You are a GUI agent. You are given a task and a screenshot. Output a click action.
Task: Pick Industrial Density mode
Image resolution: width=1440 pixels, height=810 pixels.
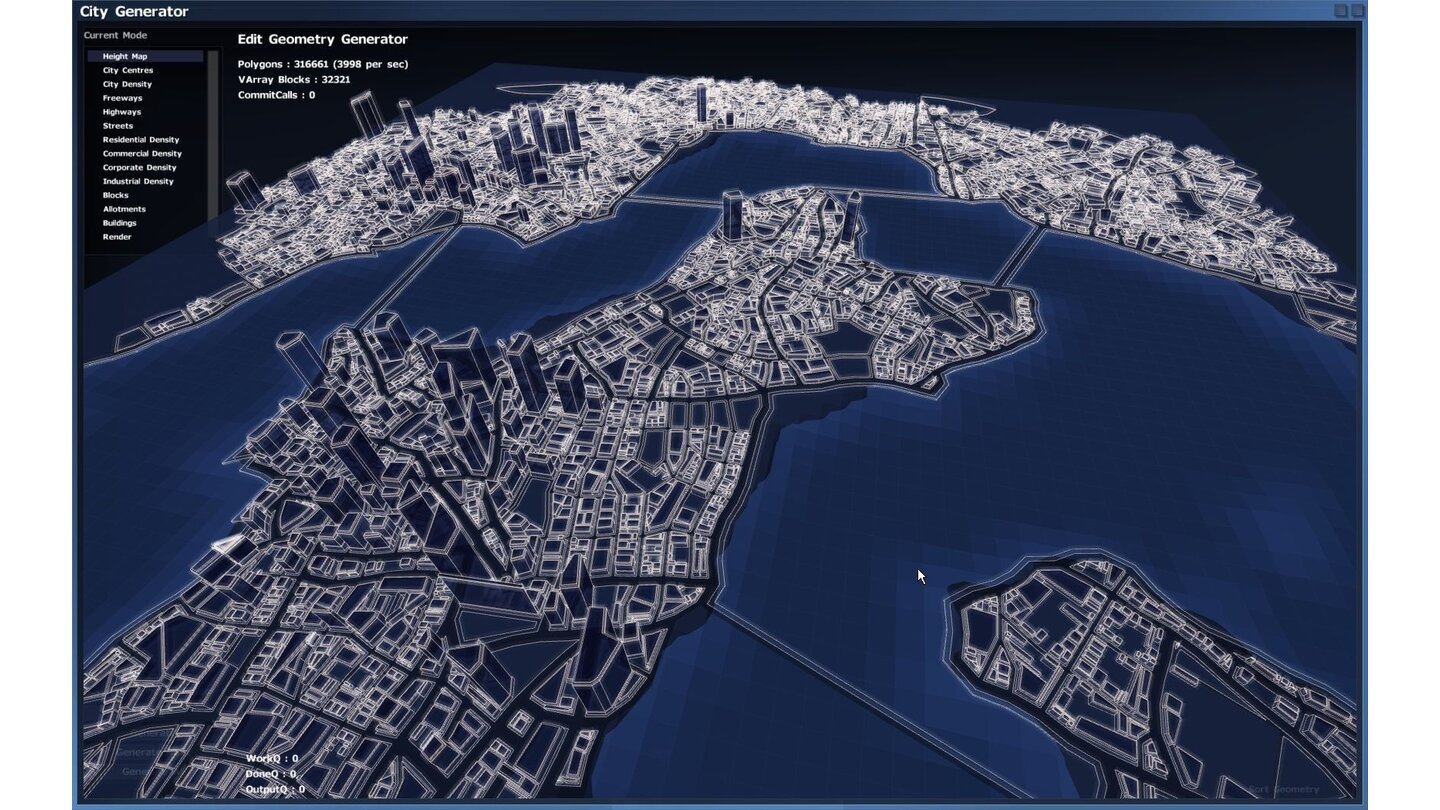138,182
